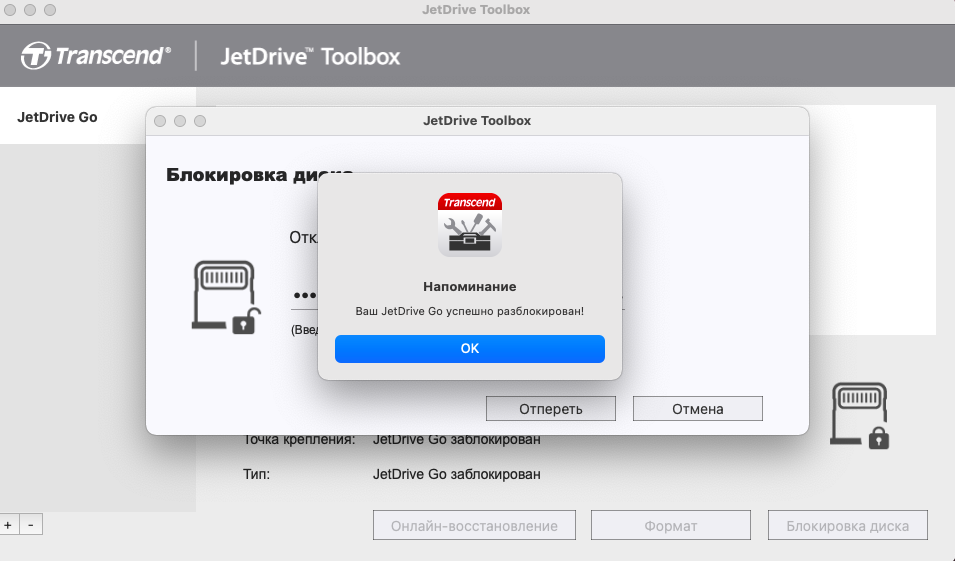Close the inner JetDrive Toolbox dialog window
The image size is (955, 561).
point(160,121)
